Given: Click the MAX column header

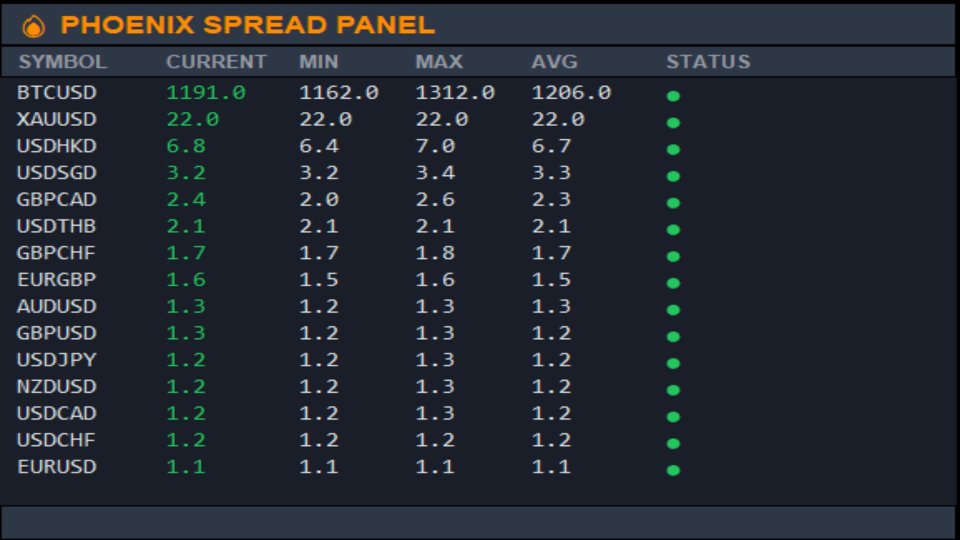Looking at the screenshot, I should 439,62.
